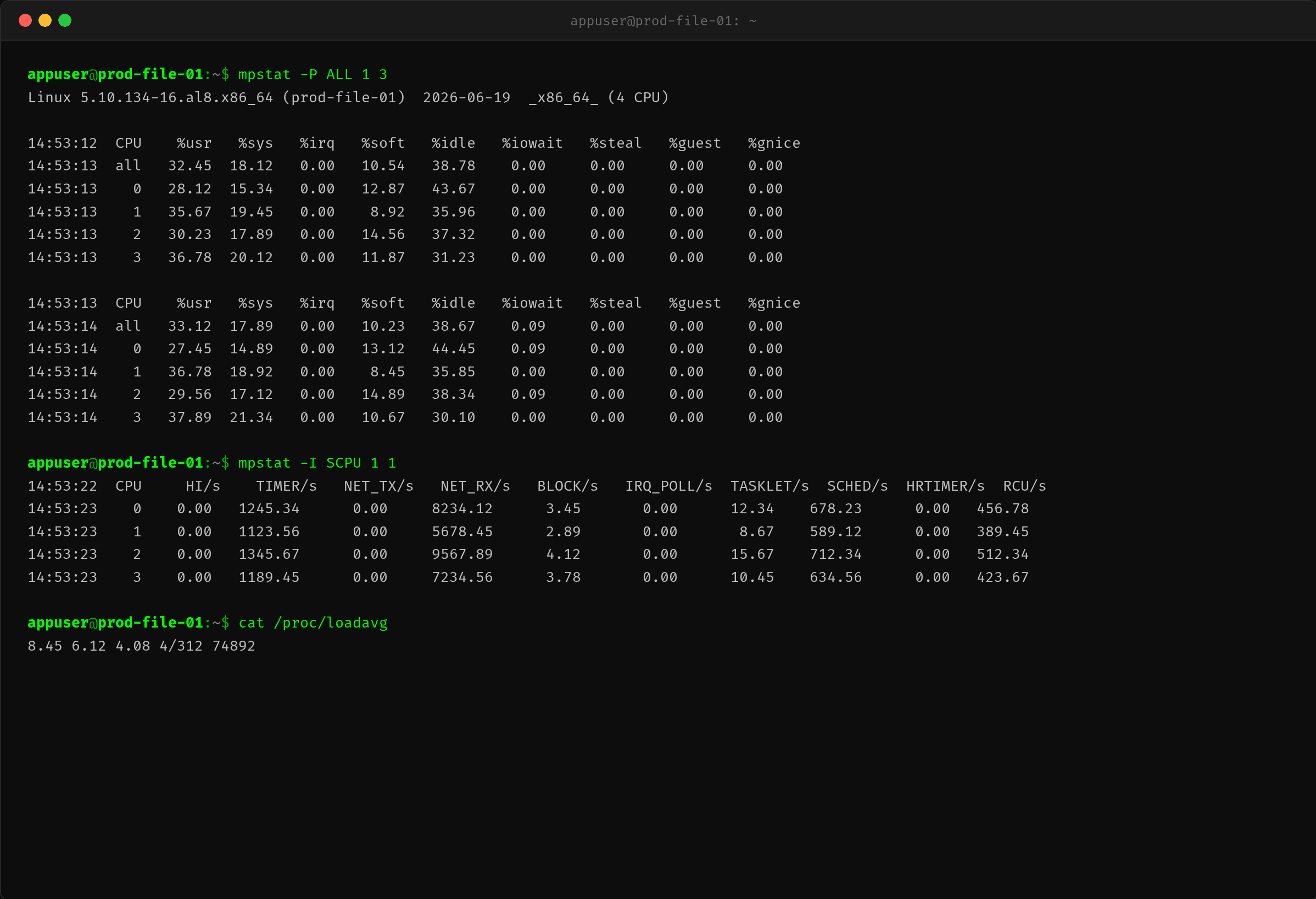
Task: Click the load average value 8.45
Action: coord(44,646)
